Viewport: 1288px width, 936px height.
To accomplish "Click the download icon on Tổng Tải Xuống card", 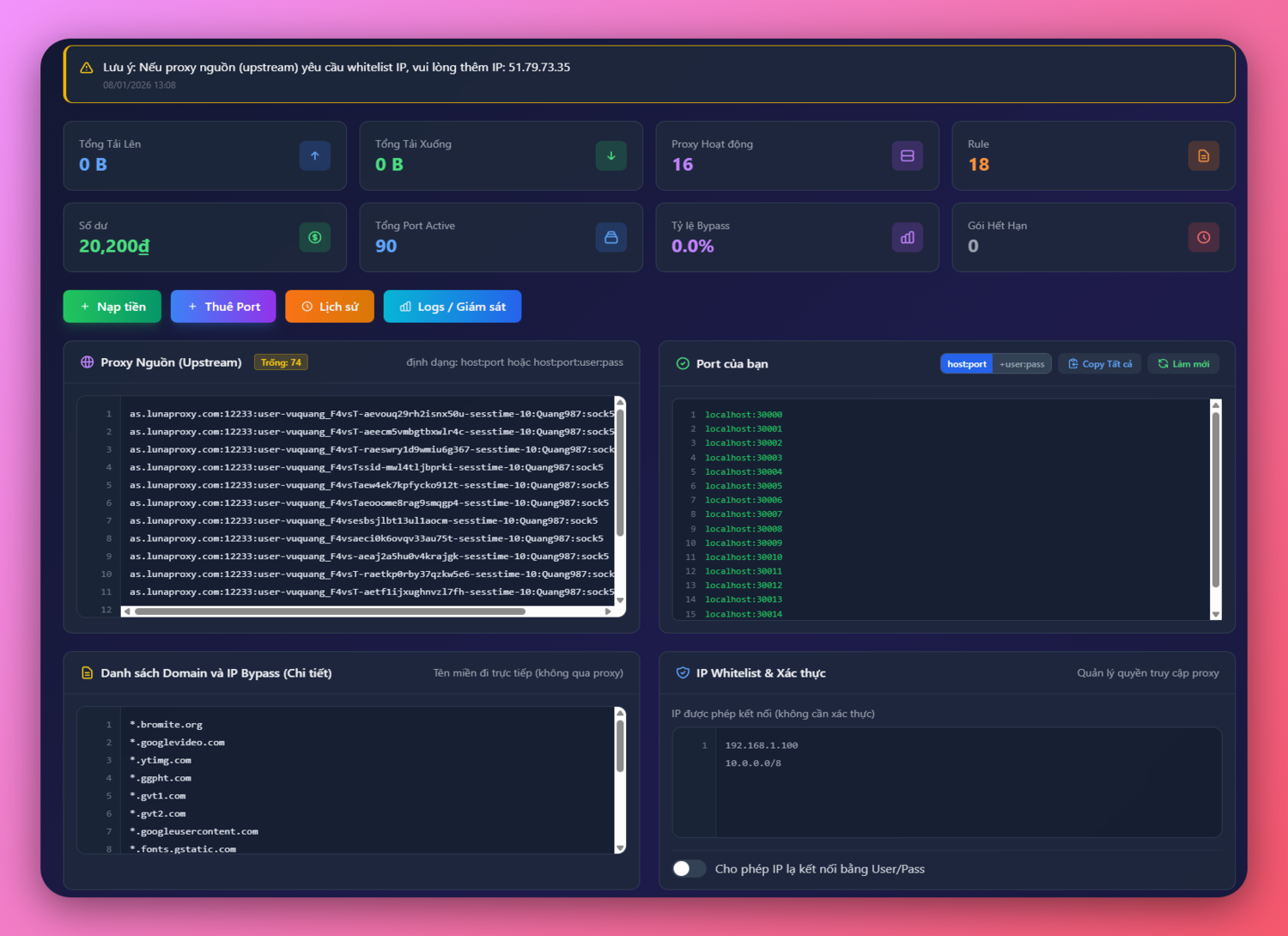I will [x=611, y=155].
